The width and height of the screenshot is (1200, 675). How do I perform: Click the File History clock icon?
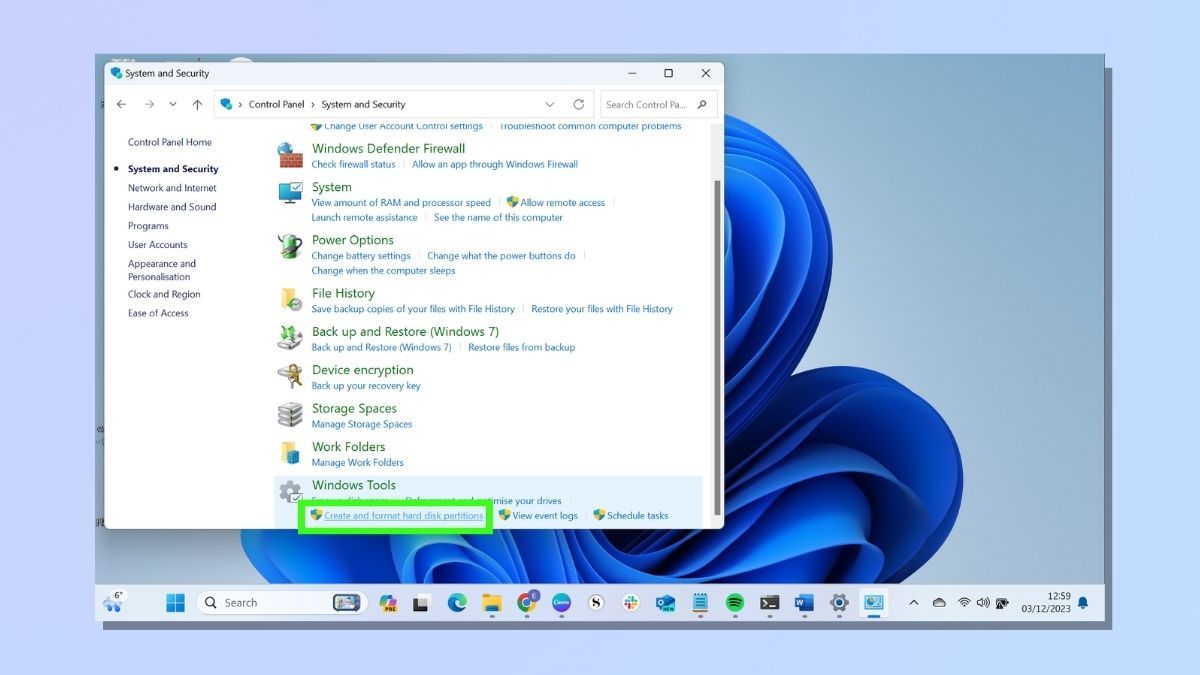tap(291, 299)
